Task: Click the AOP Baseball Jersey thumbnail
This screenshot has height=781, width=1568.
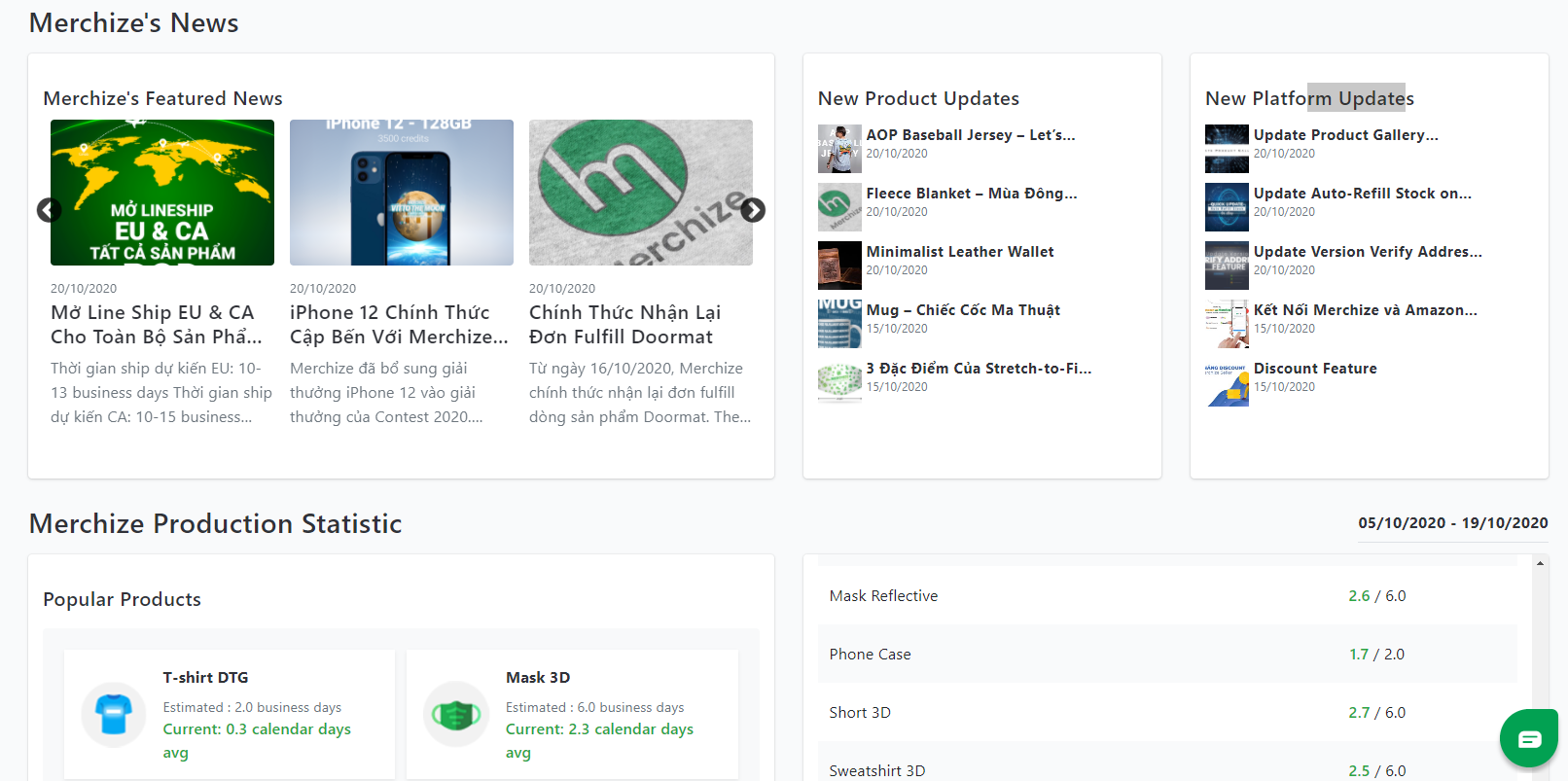Action: (x=839, y=149)
